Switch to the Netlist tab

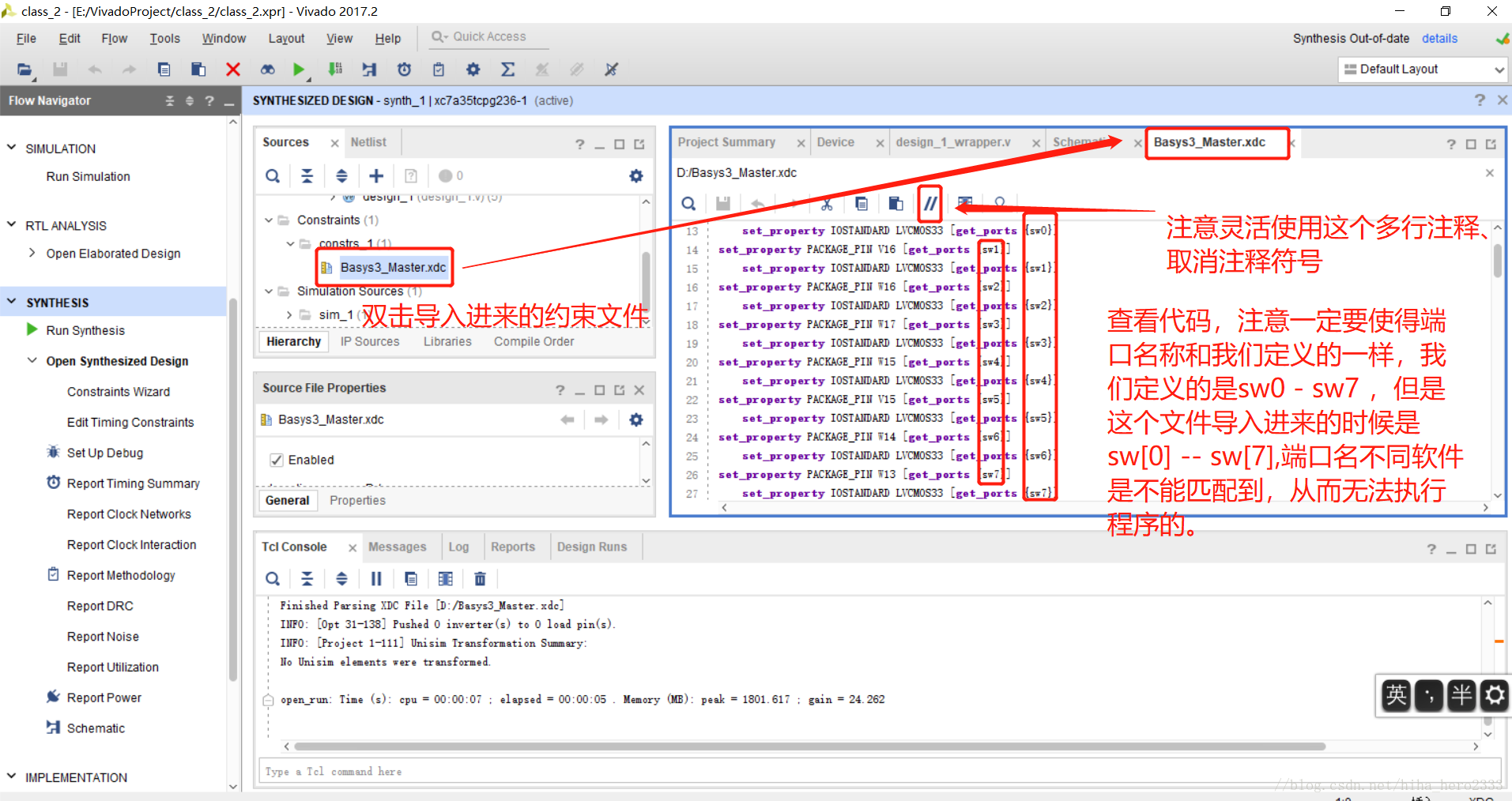pyautogui.click(x=368, y=142)
